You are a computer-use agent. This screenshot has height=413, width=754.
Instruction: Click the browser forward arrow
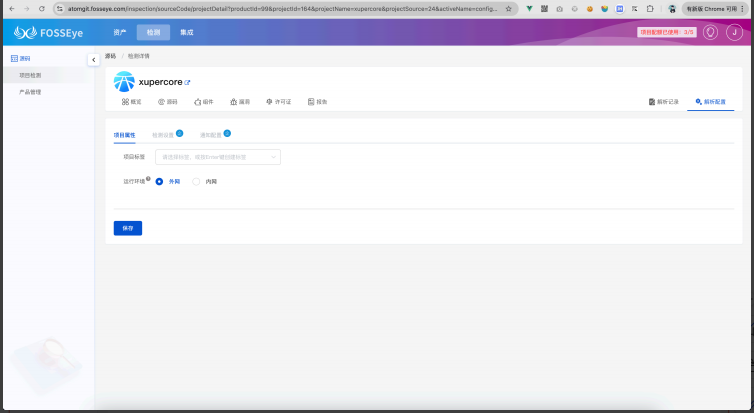27,9
